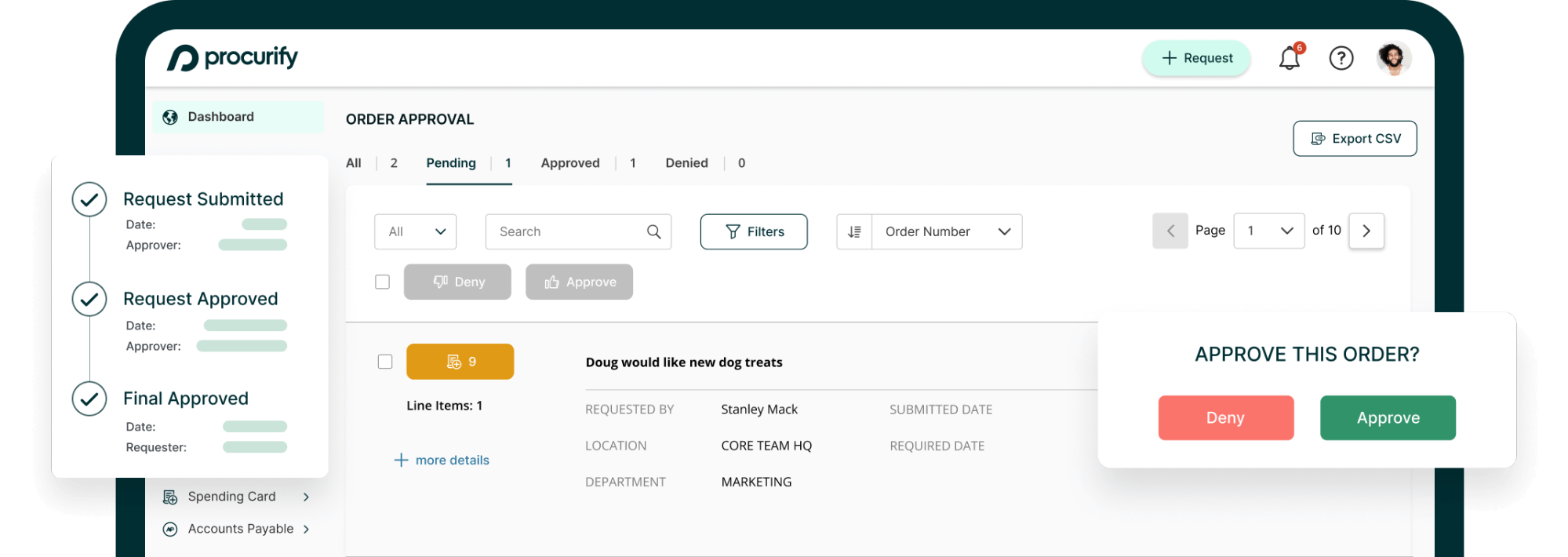
Task: Open the Order Number sort dropdown
Action: [x=947, y=232]
